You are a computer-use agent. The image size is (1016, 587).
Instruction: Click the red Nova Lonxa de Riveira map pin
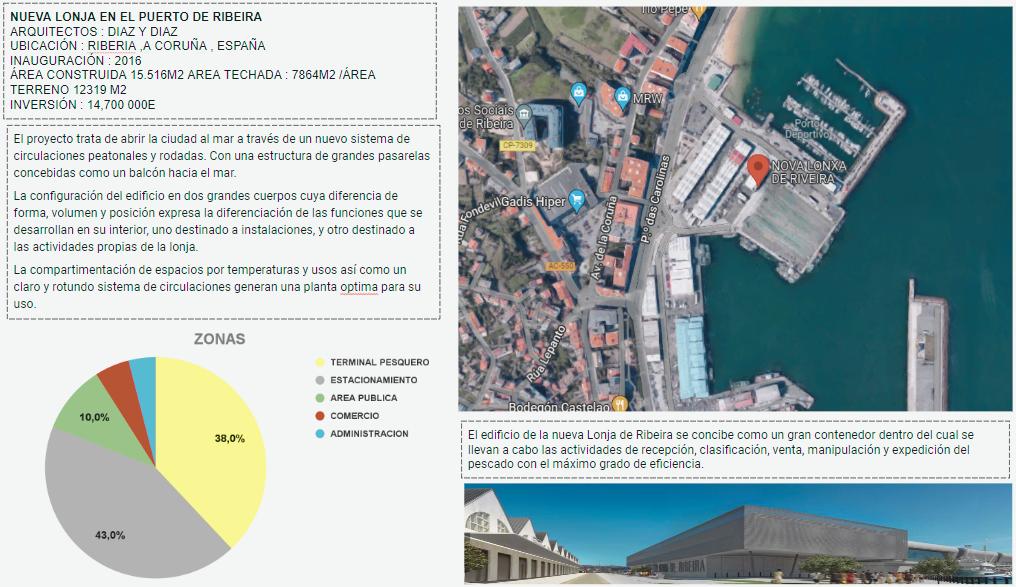[x=758, y=170]
